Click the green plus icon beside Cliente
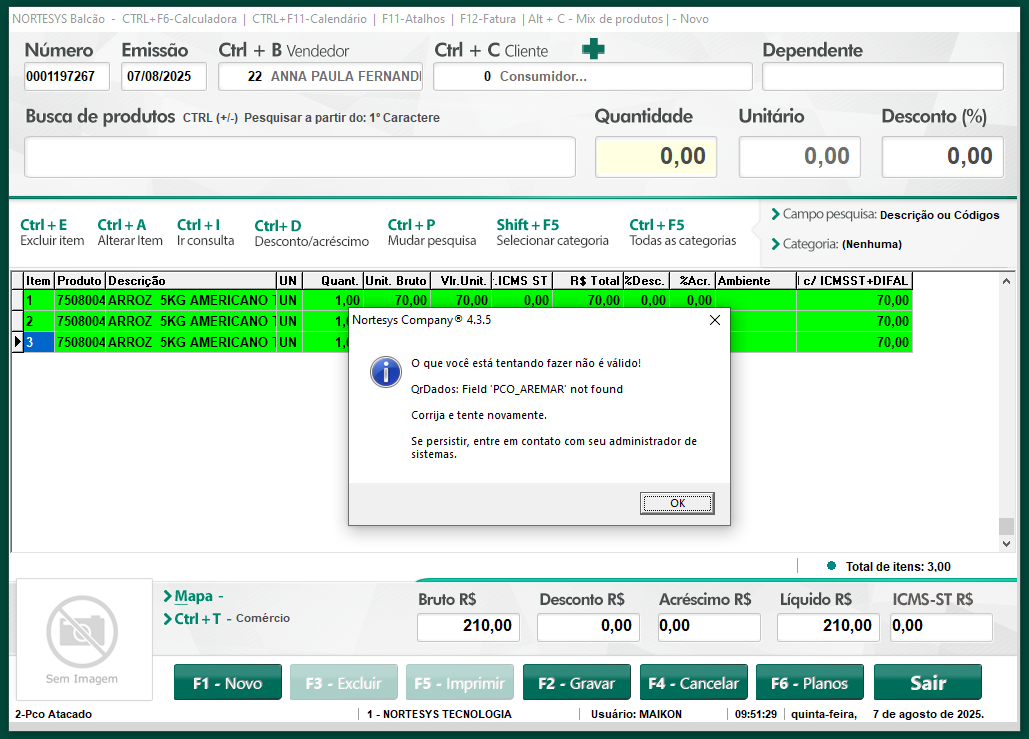The image size is (1029, 739). (x=593, y=49)
